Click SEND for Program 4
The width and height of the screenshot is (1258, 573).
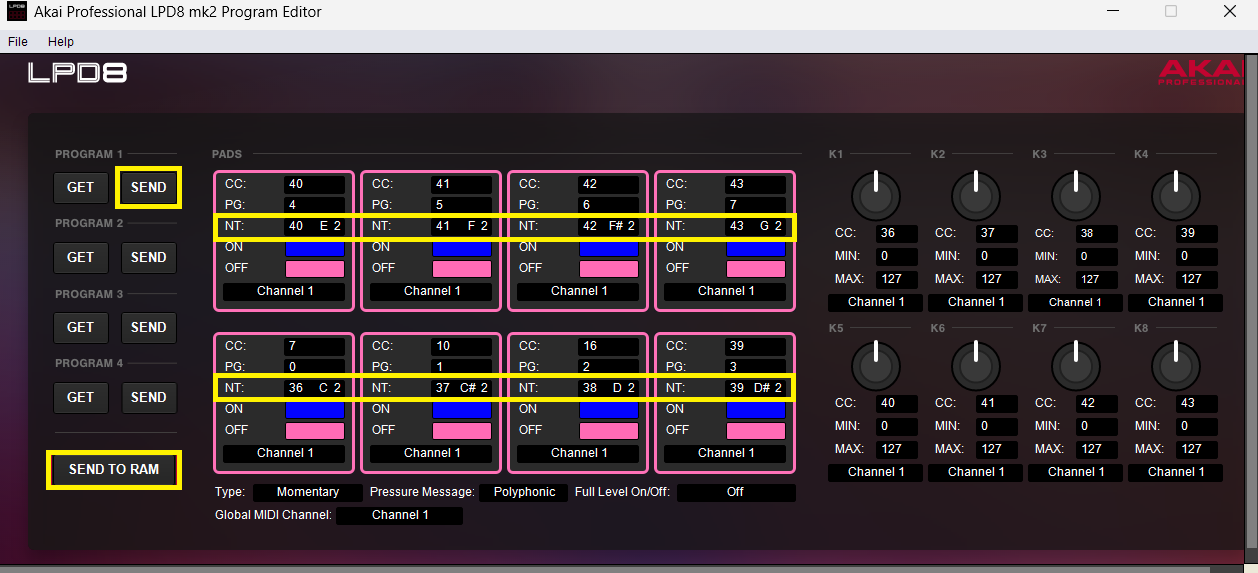(x=148, y=397)
